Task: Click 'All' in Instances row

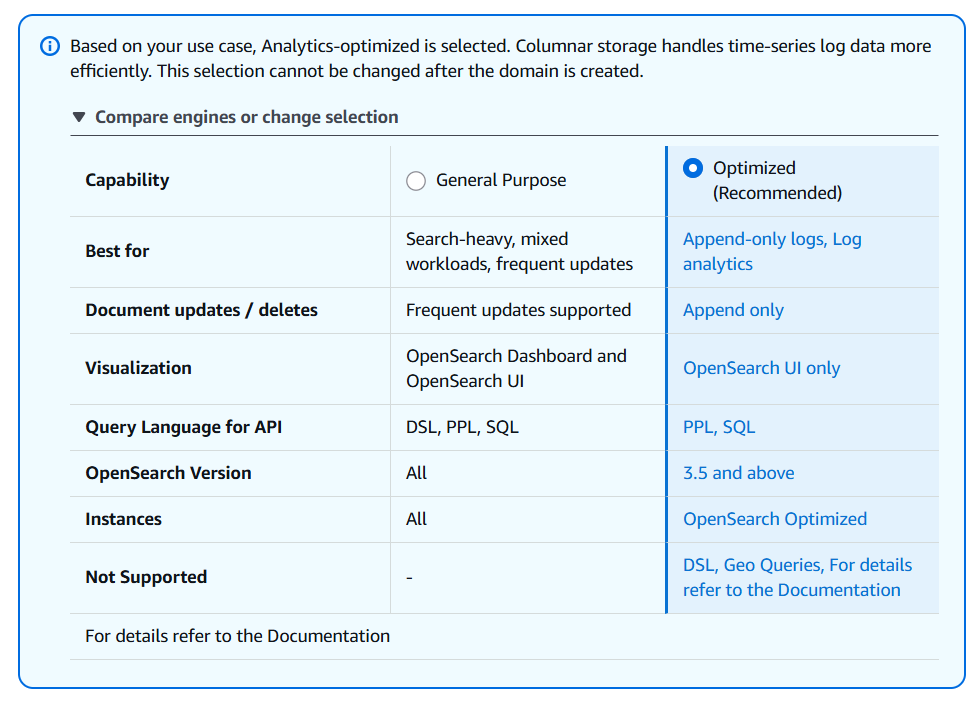Action: [x=416, y=519]
